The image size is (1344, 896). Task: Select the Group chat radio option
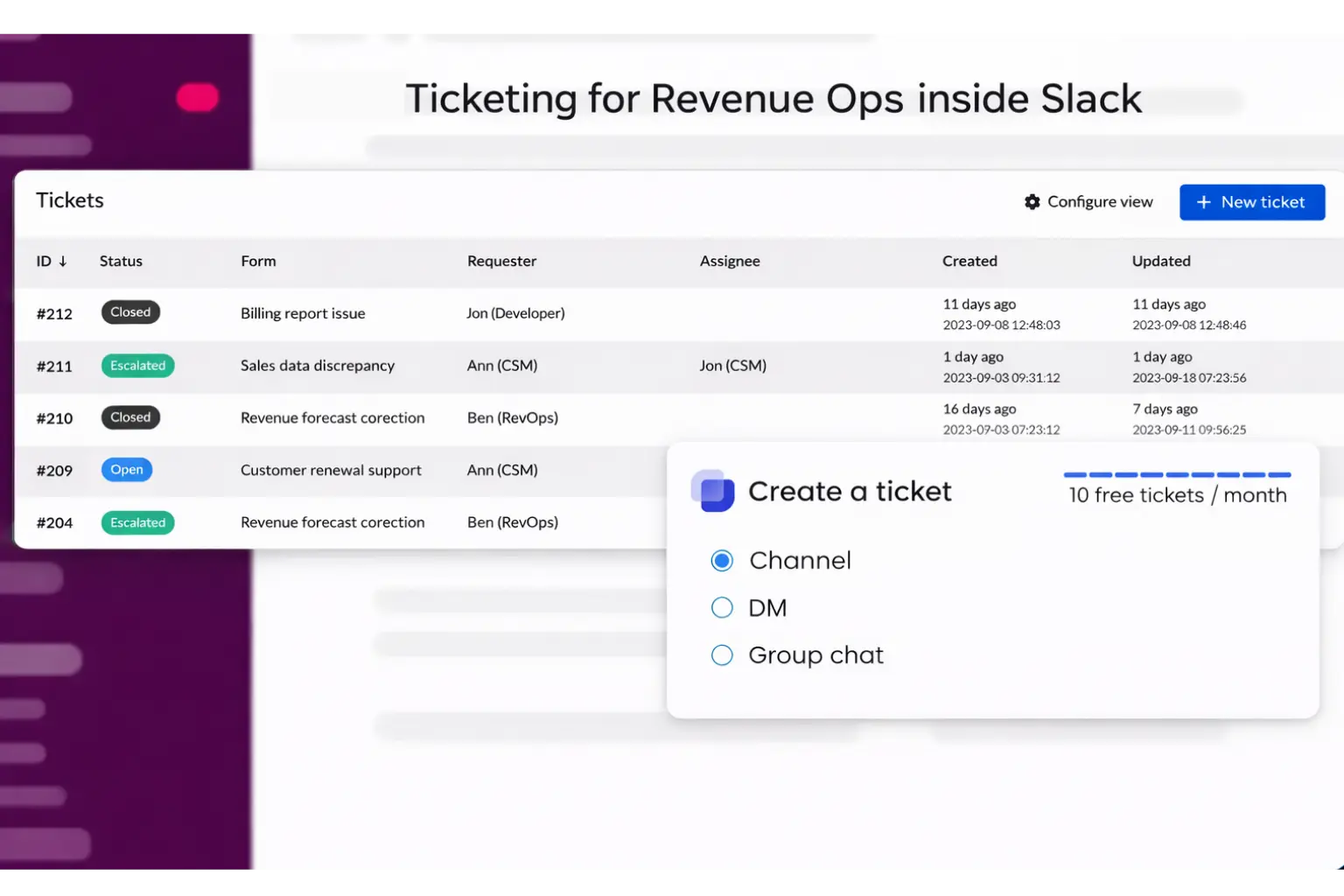(722, 655)
